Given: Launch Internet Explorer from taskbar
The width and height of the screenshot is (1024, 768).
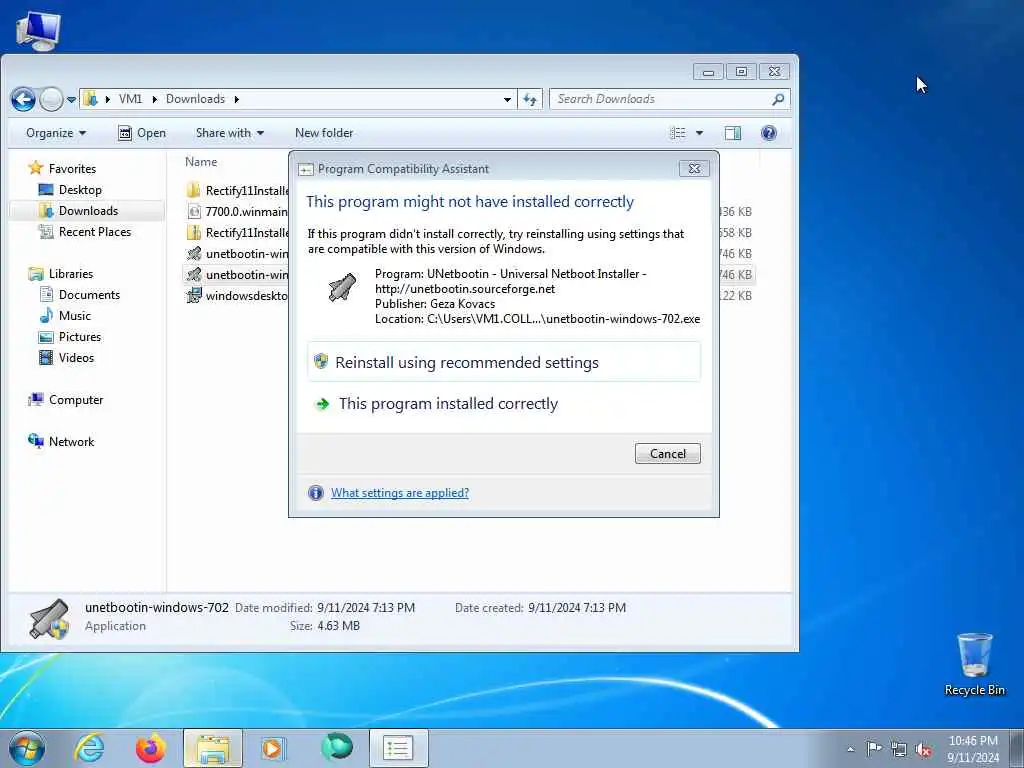Looking at the screenshot, I should (x=89, y=748).
